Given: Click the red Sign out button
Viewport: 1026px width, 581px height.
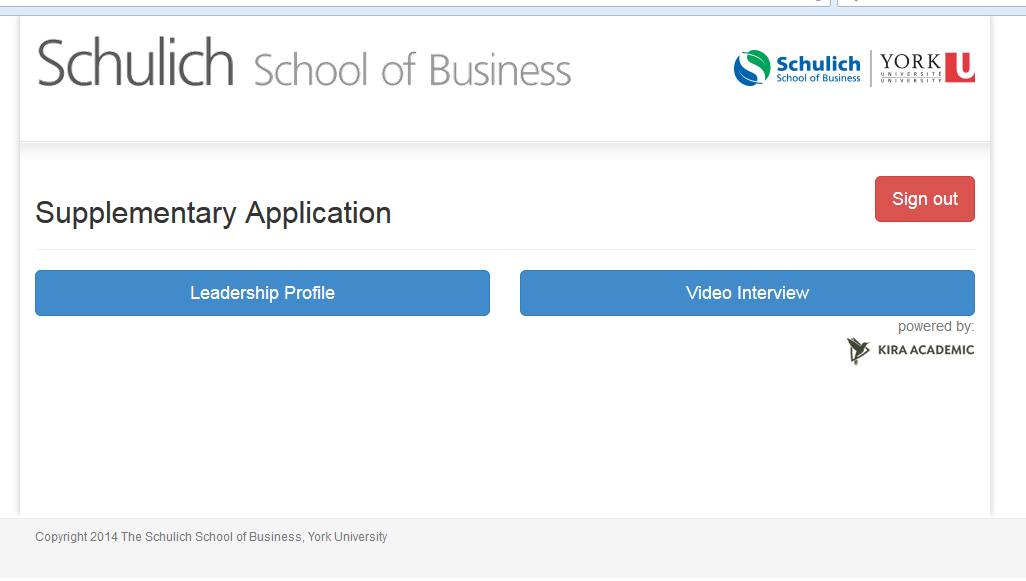Looking at the screenshot, I should click(925, 199).
